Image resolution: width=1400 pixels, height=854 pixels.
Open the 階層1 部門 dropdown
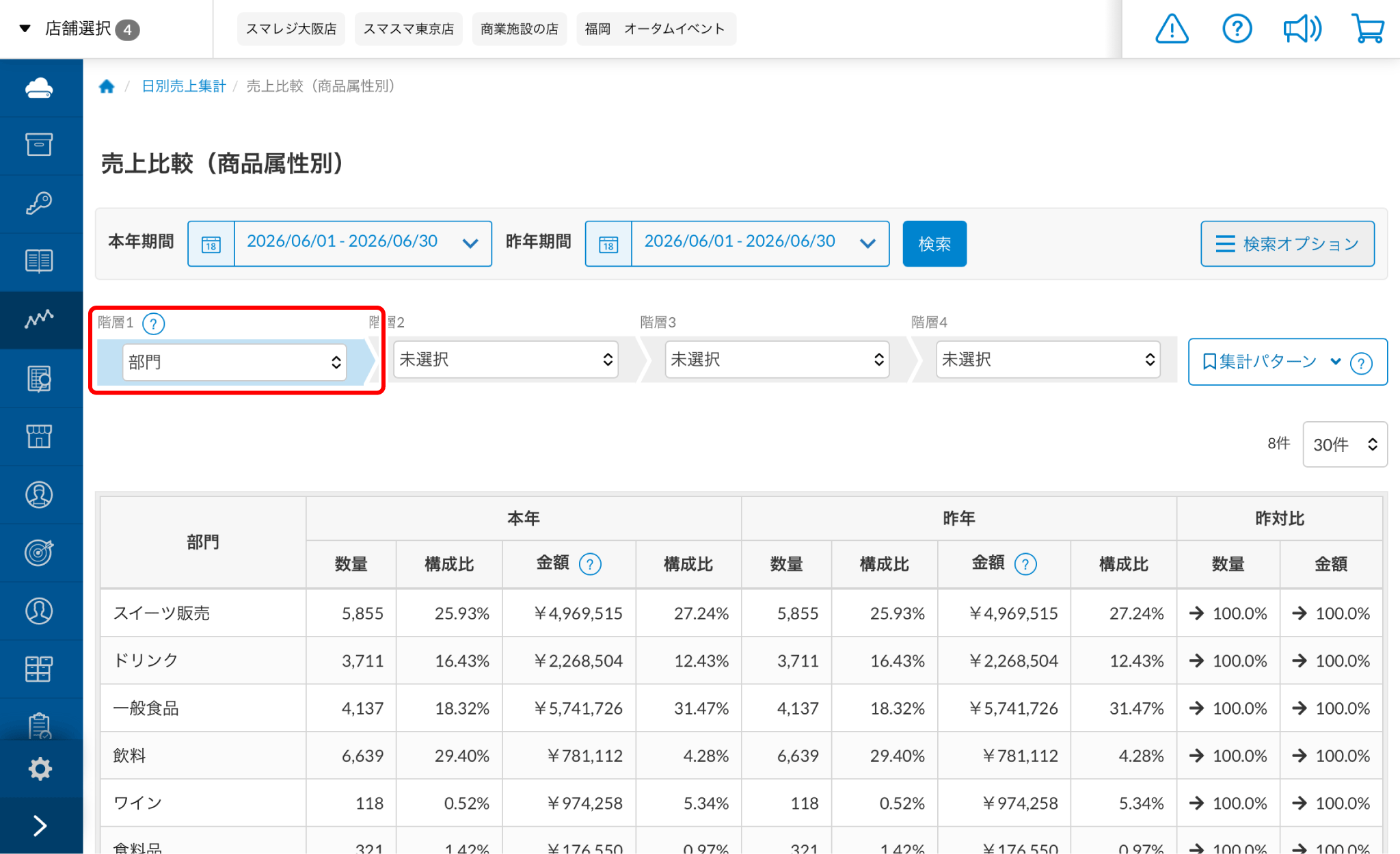click(x=234, y=362)
